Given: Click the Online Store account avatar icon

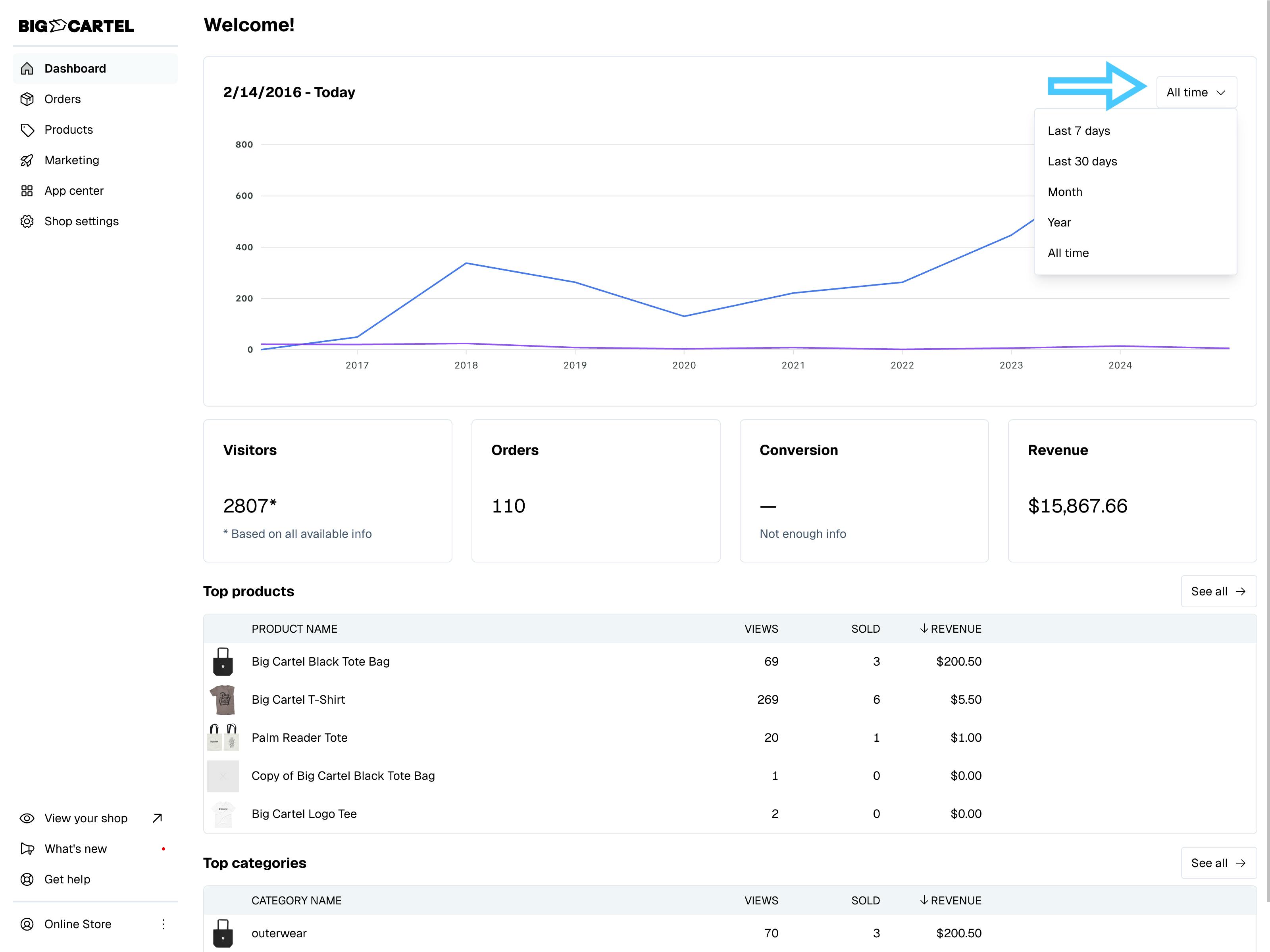Looking at the screenshot, I should click(27, 924).
